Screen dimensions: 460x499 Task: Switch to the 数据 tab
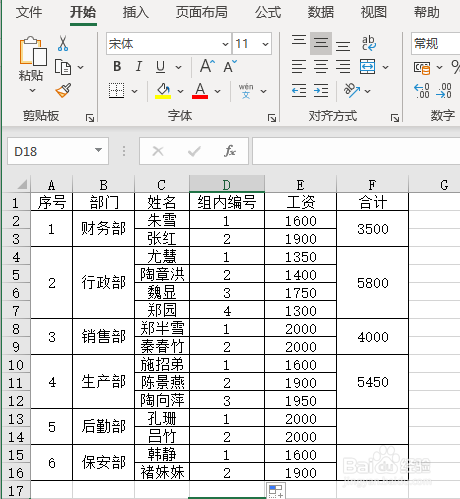point(321,12)
